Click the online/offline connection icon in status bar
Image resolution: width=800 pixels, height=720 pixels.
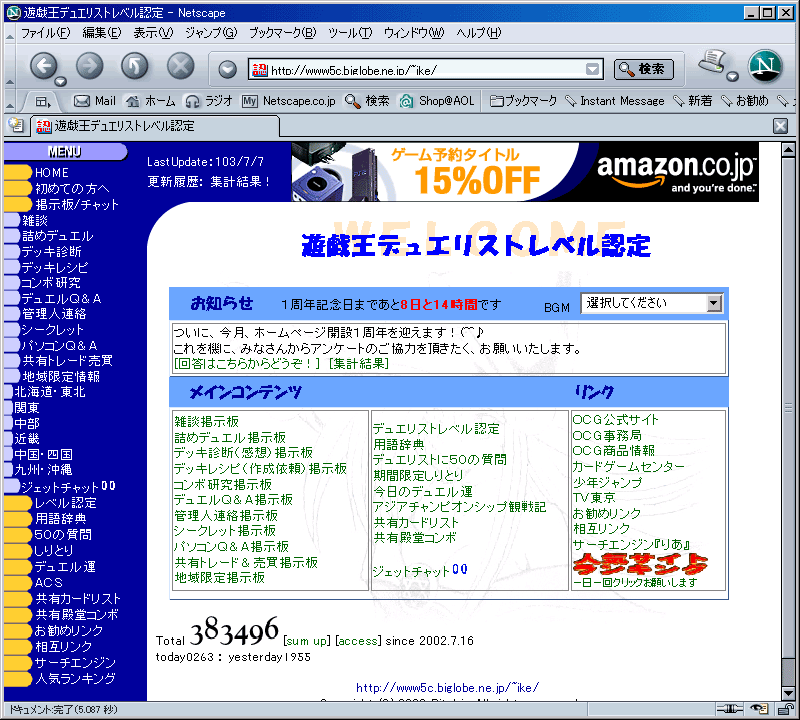[730, 708]
